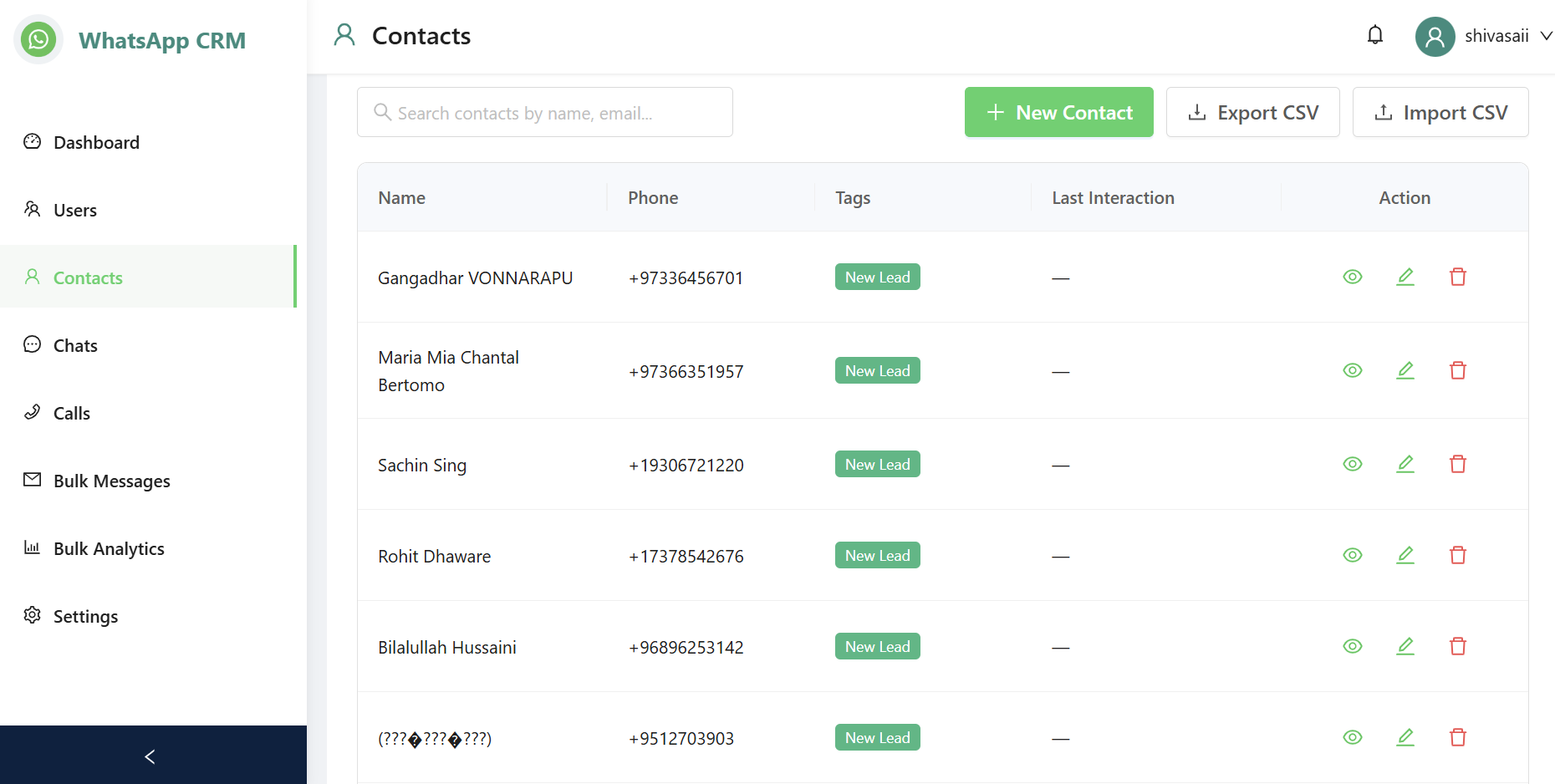Image resolution: width=1555 pixels, height=784 pixels.
Task: Edit Maria Mia Chantal Bertomo's contact
Action: tap(1405, 370)
